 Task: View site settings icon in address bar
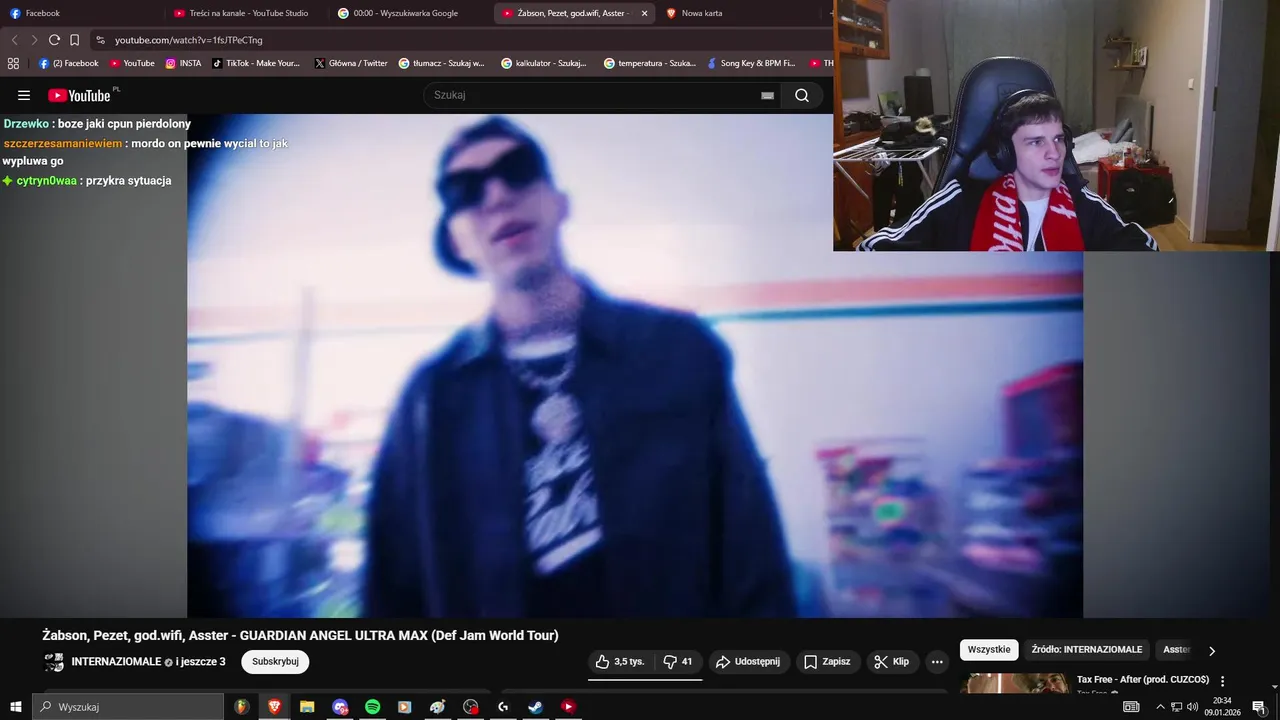click(x=100, y=40)
